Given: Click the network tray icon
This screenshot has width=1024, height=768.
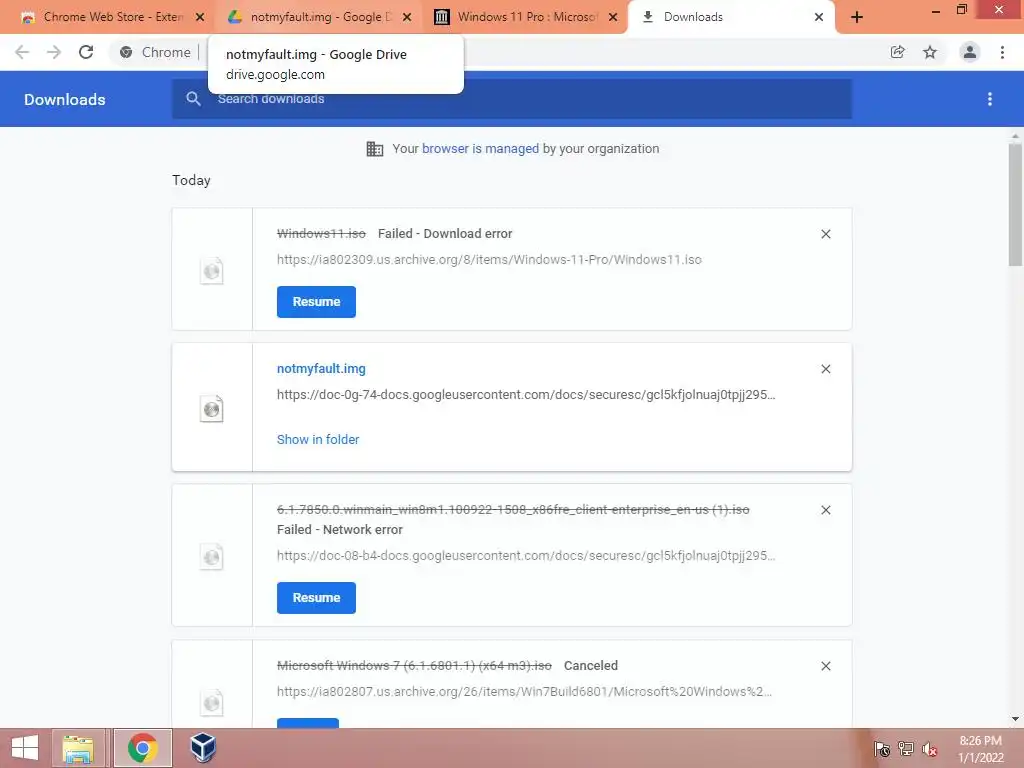Looking at the screenshot, I should click(906, 749).
